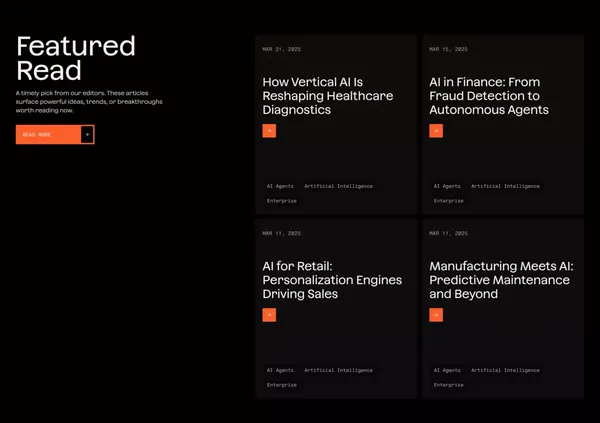Select Artificial Intelligence tag on Manufacturing card
600x423 pixels.
click(505, 370)
